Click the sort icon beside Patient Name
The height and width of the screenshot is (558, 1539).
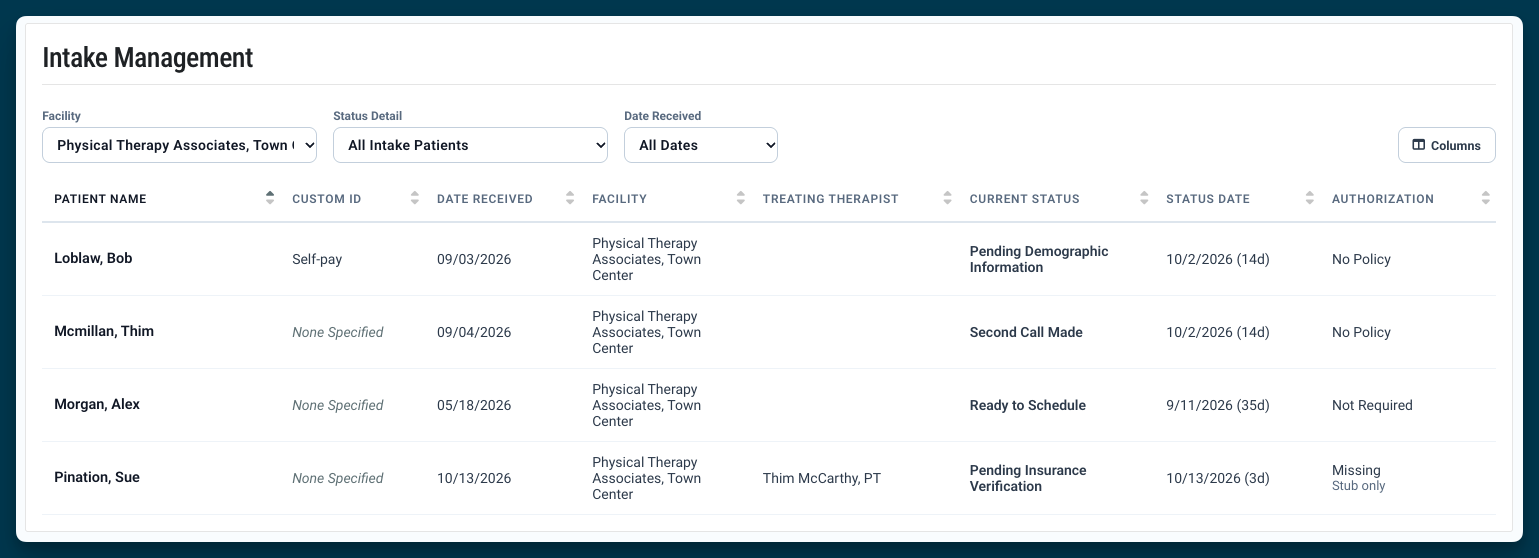pyautogui.click(x=270, y=198)
